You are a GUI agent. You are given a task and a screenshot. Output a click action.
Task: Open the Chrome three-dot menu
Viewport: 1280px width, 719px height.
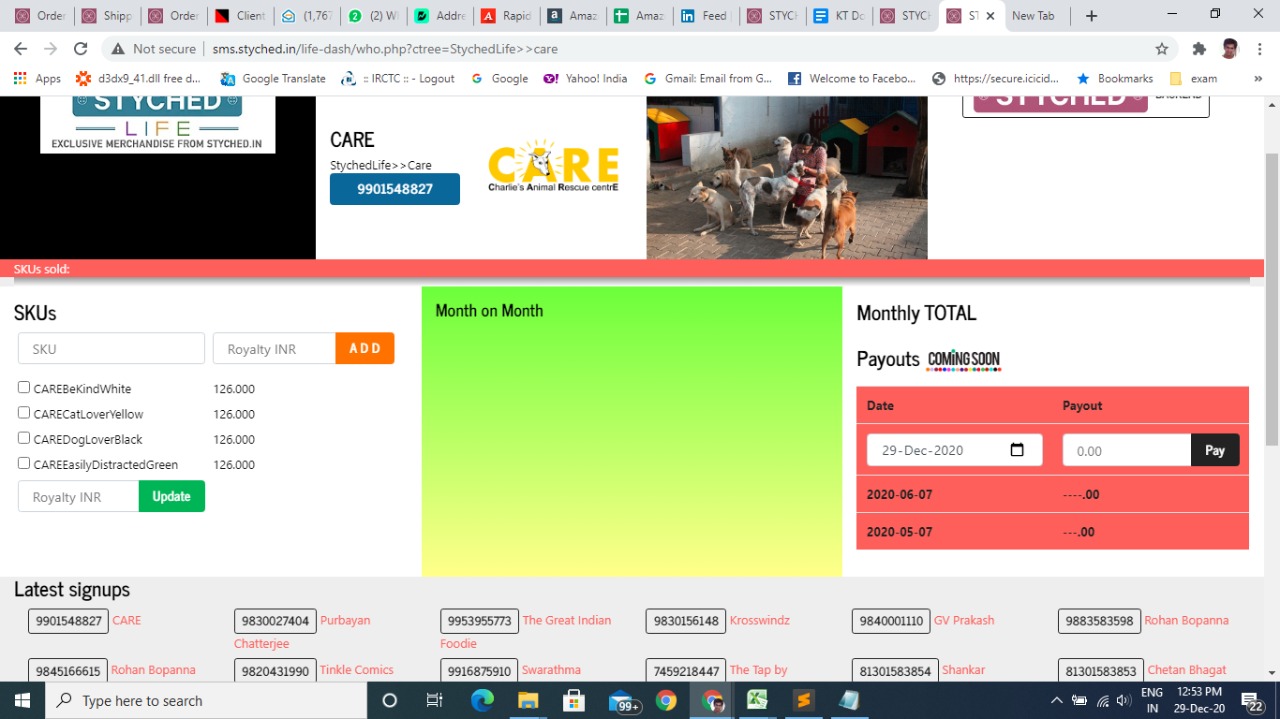click(1259, 48)
